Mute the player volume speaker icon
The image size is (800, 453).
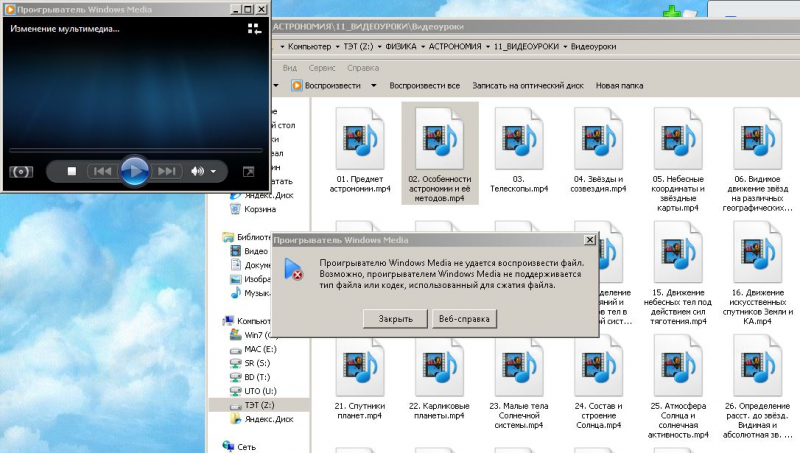[197, 172]
